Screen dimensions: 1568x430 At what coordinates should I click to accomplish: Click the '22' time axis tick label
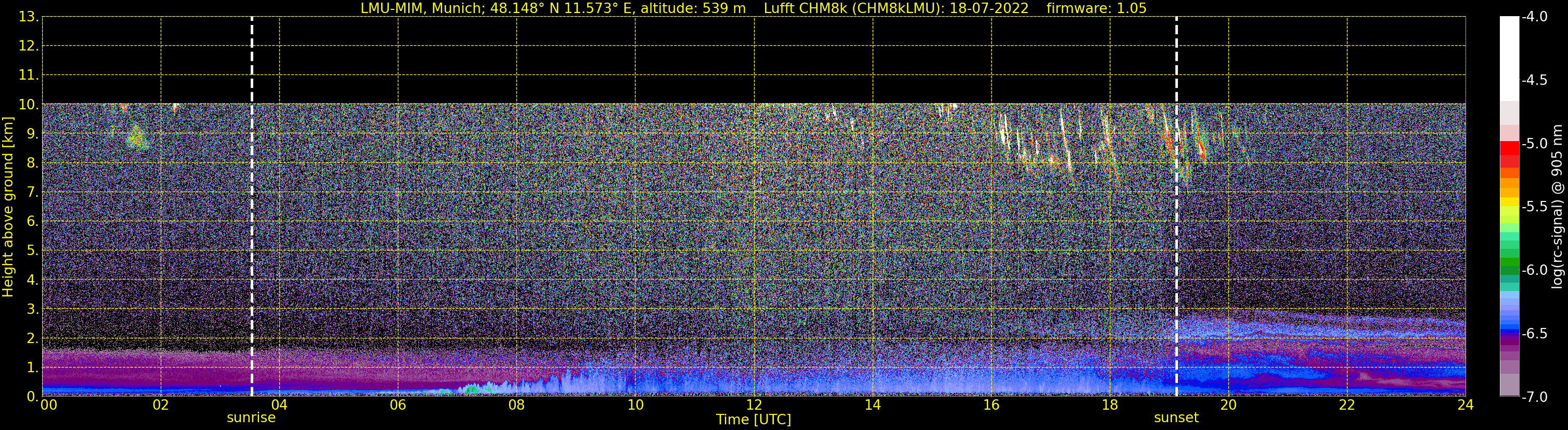(1347, 405)
